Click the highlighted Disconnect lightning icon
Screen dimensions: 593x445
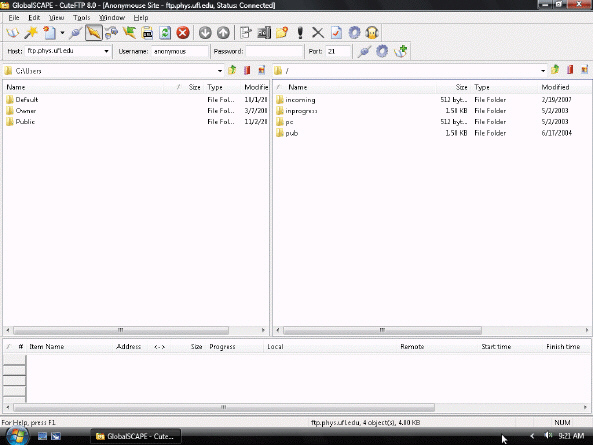[x=94, y=33]
